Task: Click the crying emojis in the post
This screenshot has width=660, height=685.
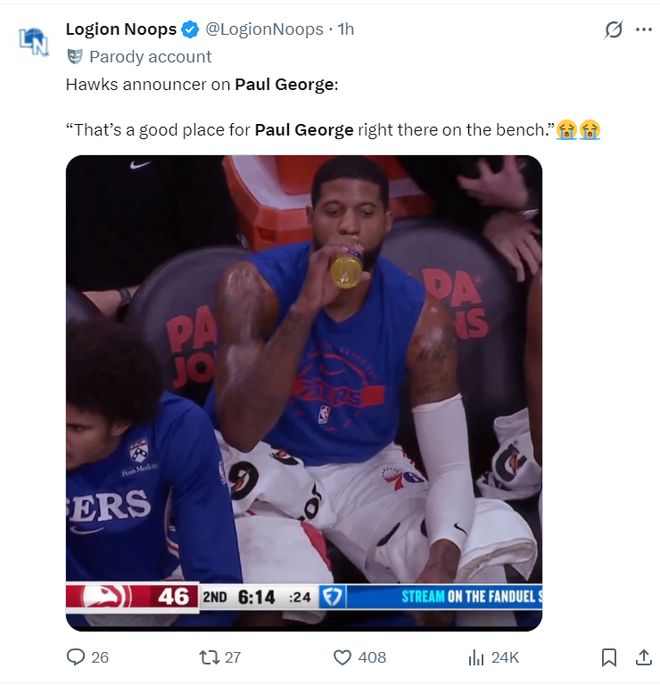Action: click(579, 130)
